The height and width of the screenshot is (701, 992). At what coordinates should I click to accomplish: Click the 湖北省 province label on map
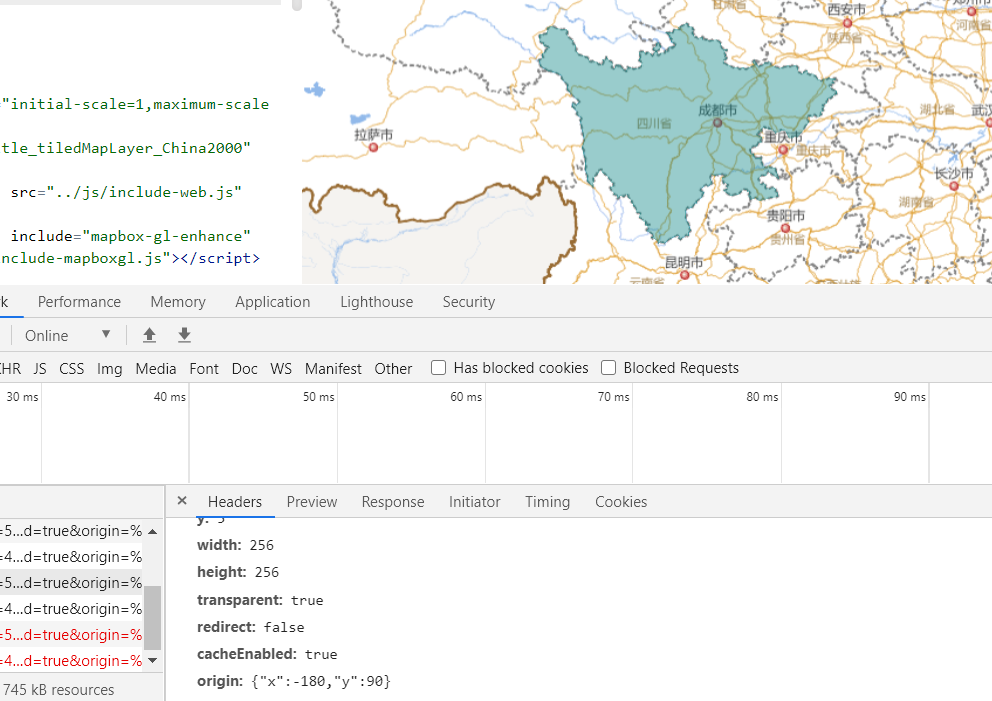[938, 109]
